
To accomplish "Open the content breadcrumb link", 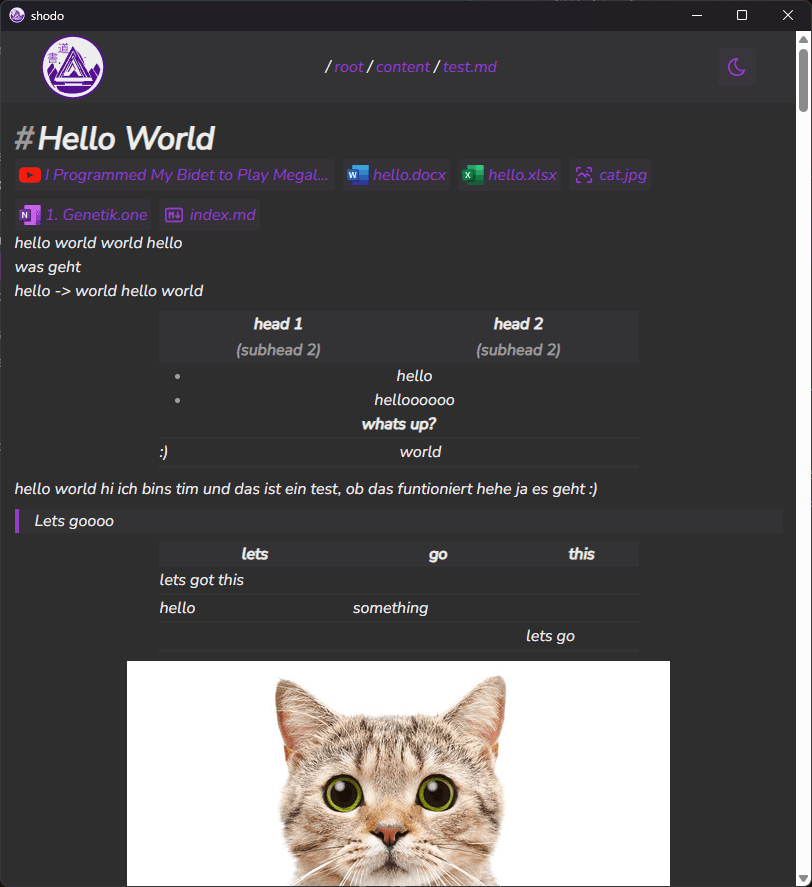I will [403, 67].
